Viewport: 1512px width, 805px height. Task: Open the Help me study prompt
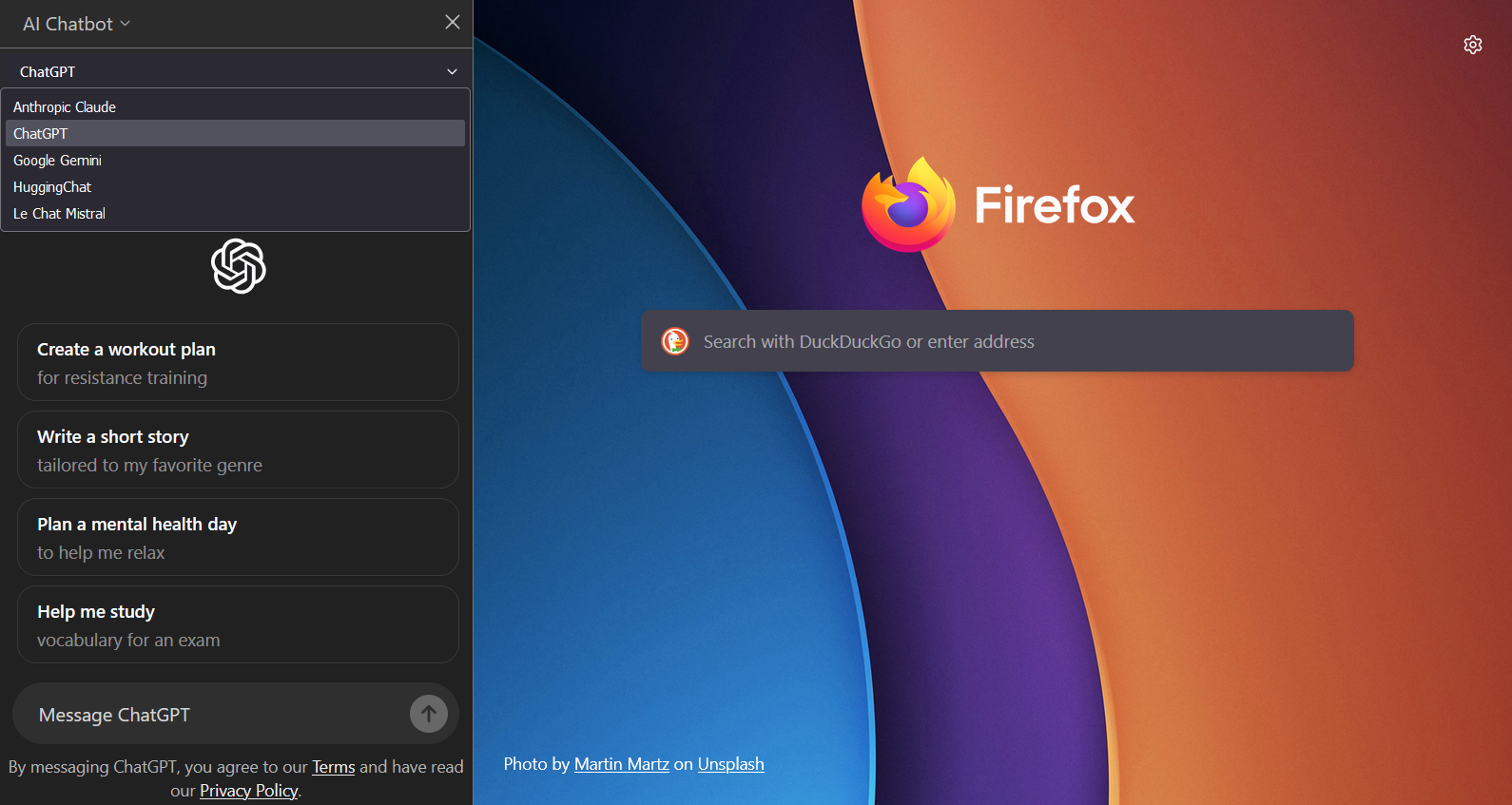[238, 624]
